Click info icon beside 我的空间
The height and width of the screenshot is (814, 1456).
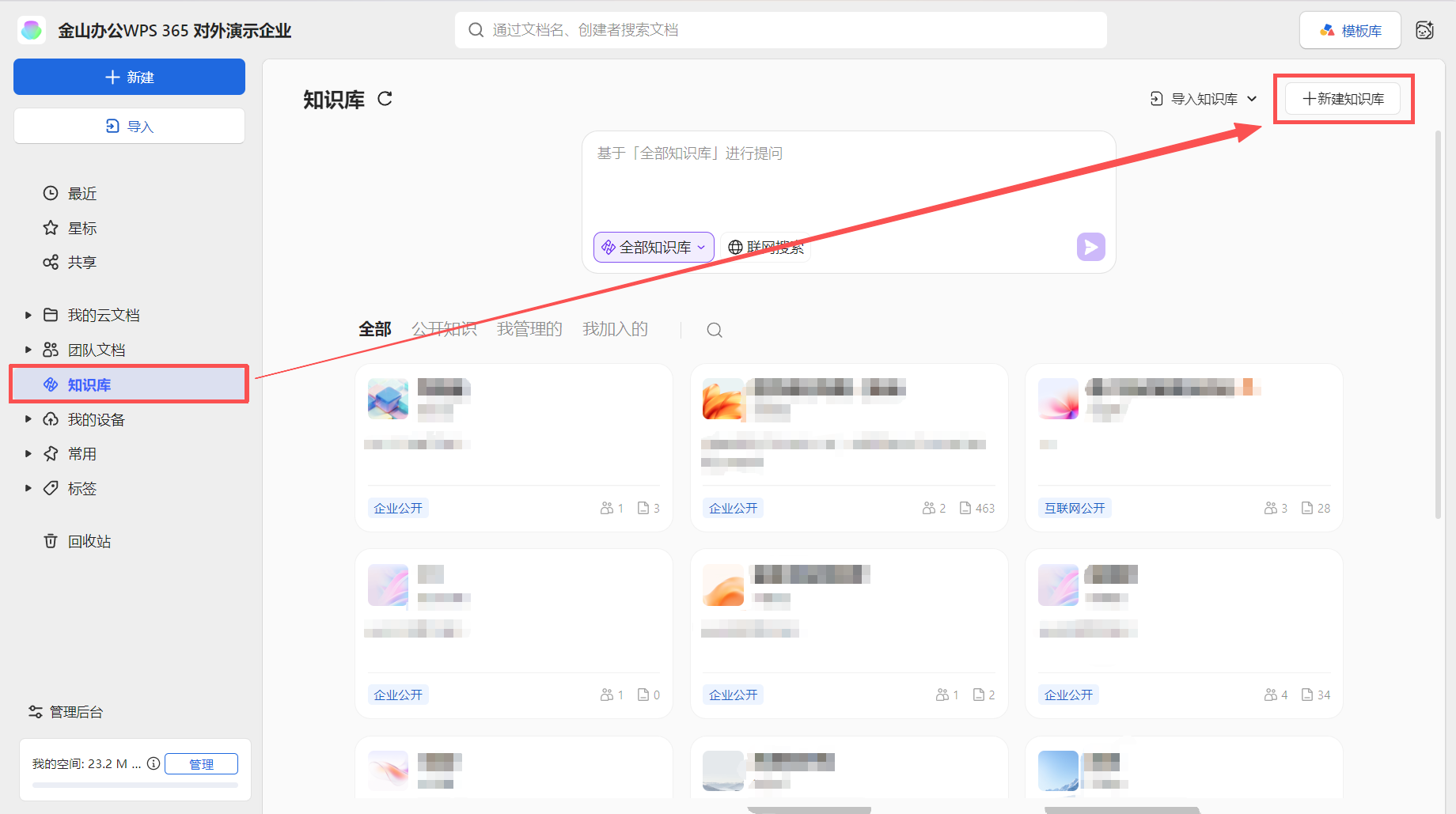154,763
